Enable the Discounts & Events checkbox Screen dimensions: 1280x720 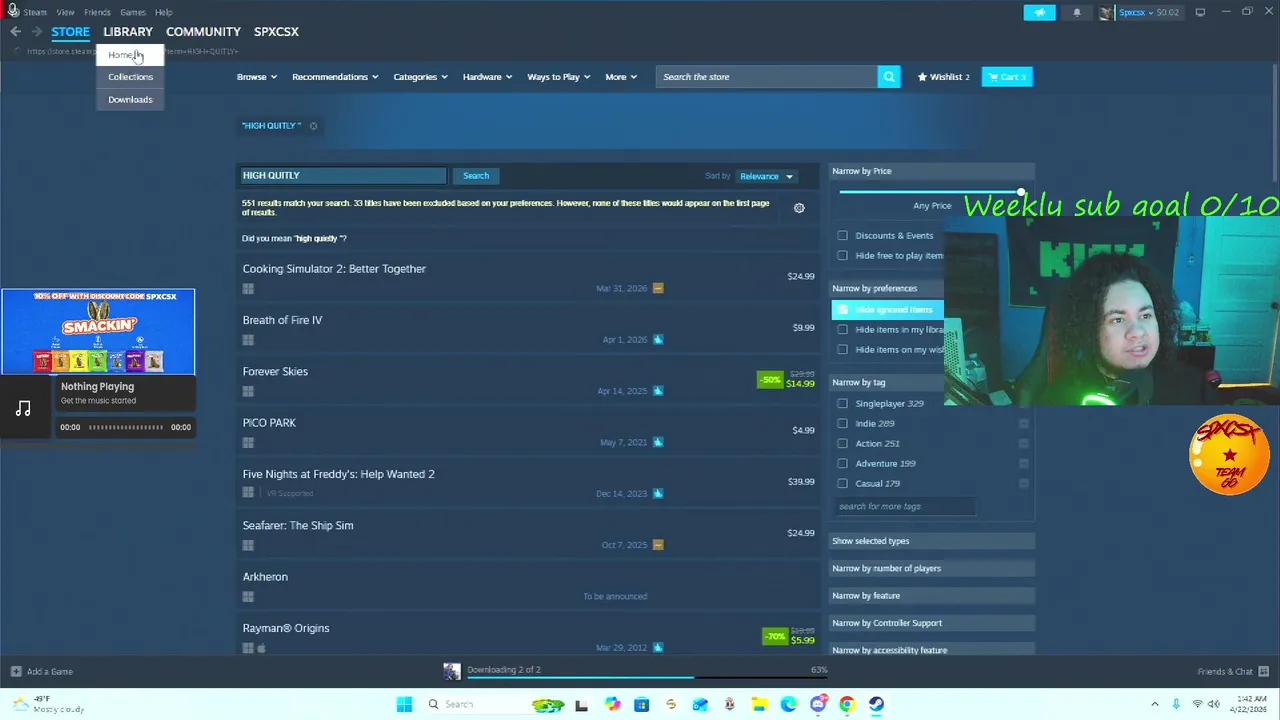pyautogui.click(x=842, y=236)
